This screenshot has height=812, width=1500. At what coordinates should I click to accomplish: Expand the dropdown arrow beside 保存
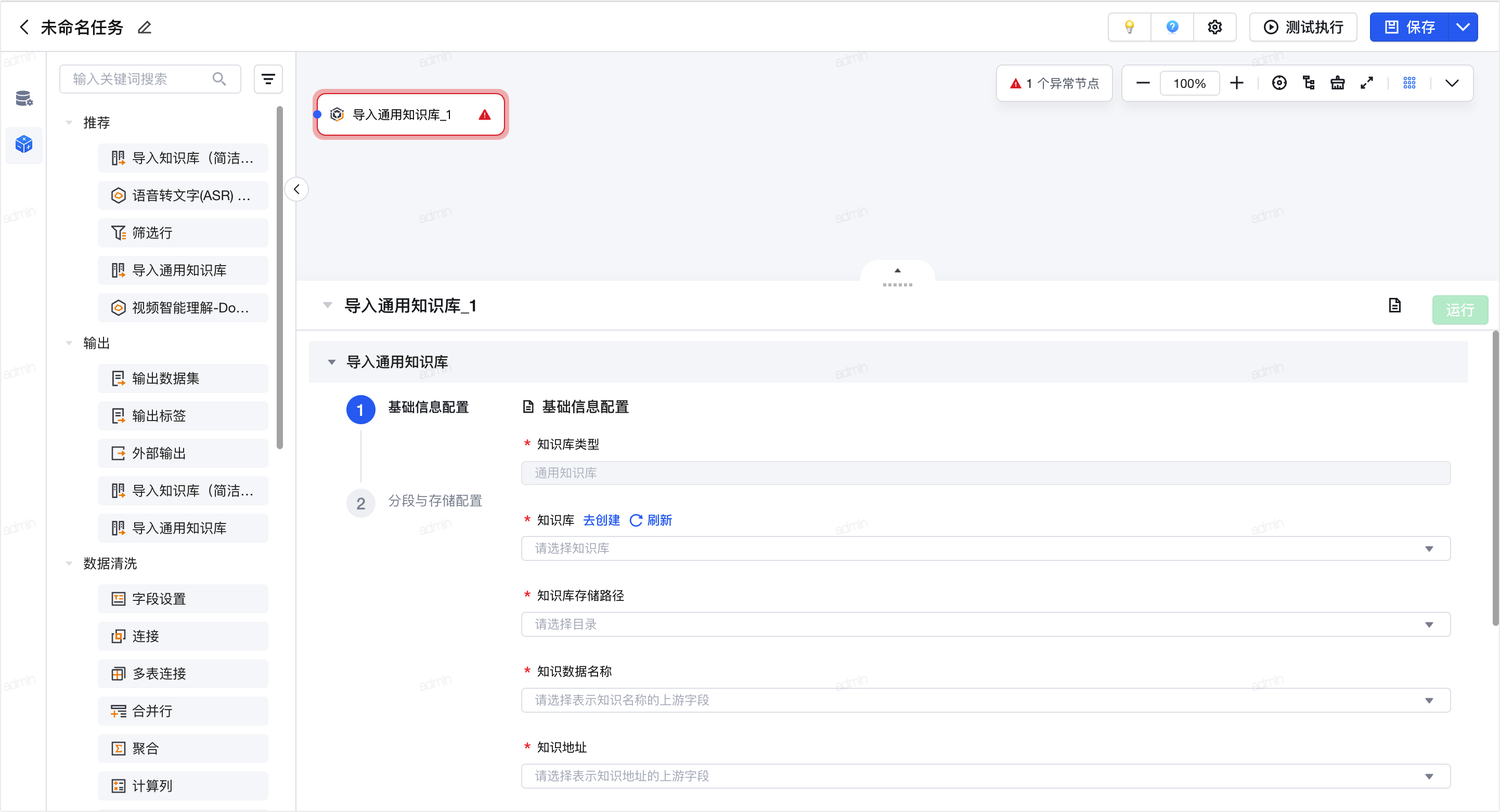(x=1462, y=27)
